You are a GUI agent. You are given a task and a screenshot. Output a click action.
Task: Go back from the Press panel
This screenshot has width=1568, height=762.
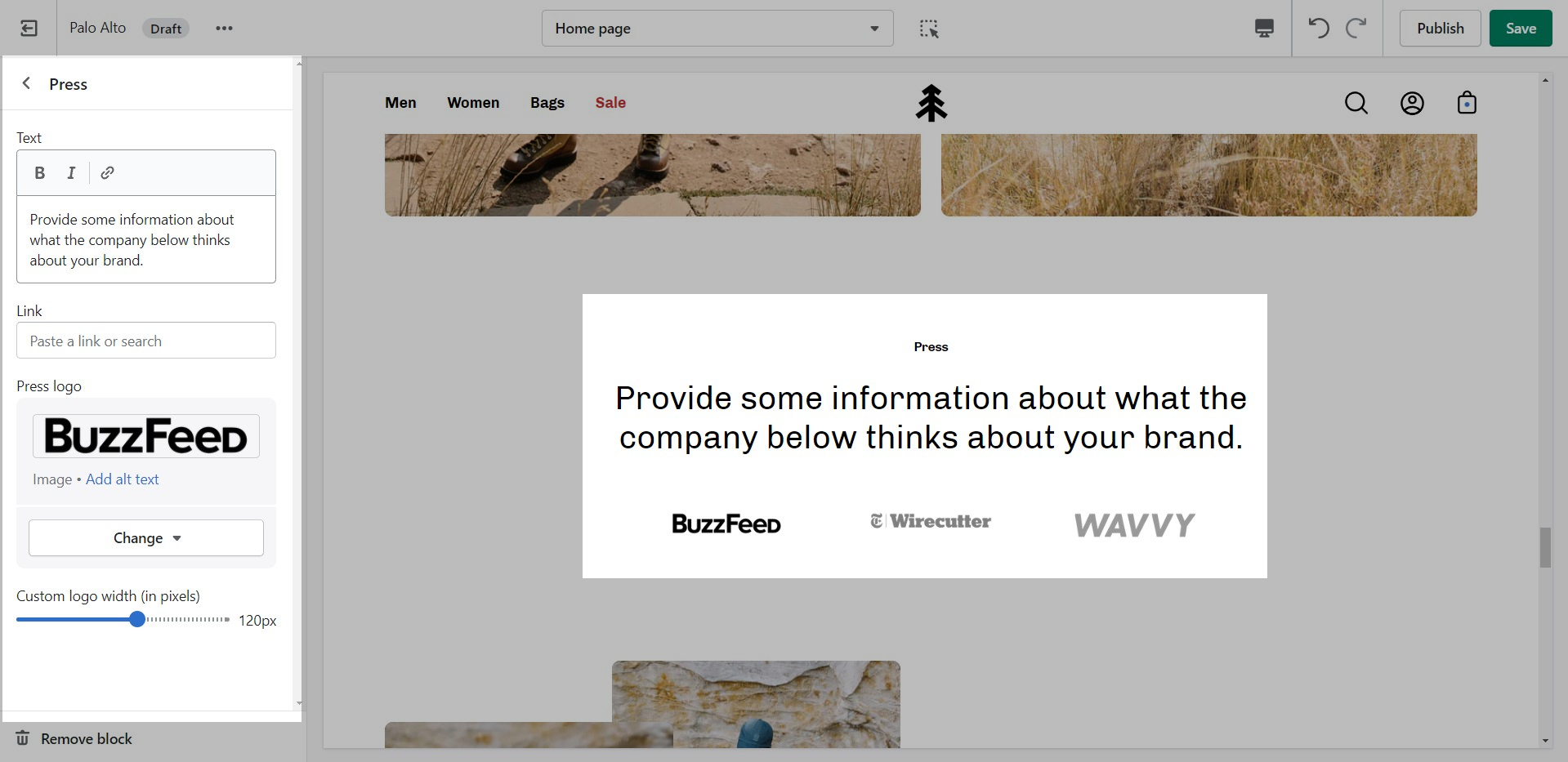coord(27,83)
